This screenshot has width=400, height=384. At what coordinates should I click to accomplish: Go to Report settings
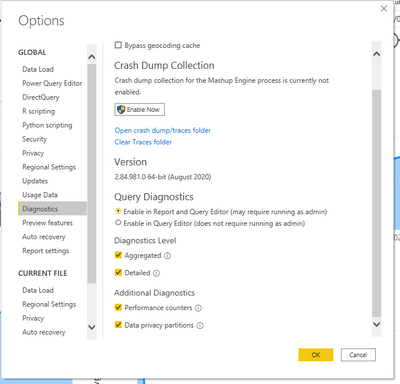click(x=46, y=251)
